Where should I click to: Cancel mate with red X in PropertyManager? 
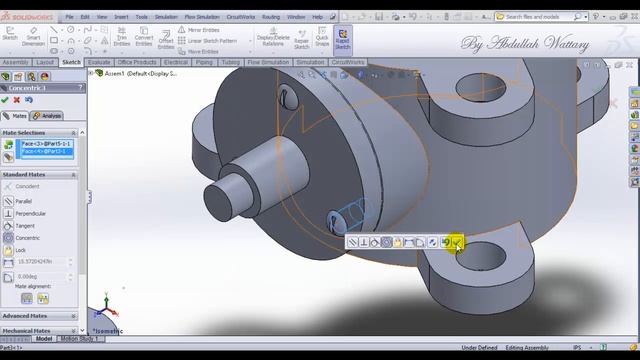17,100
